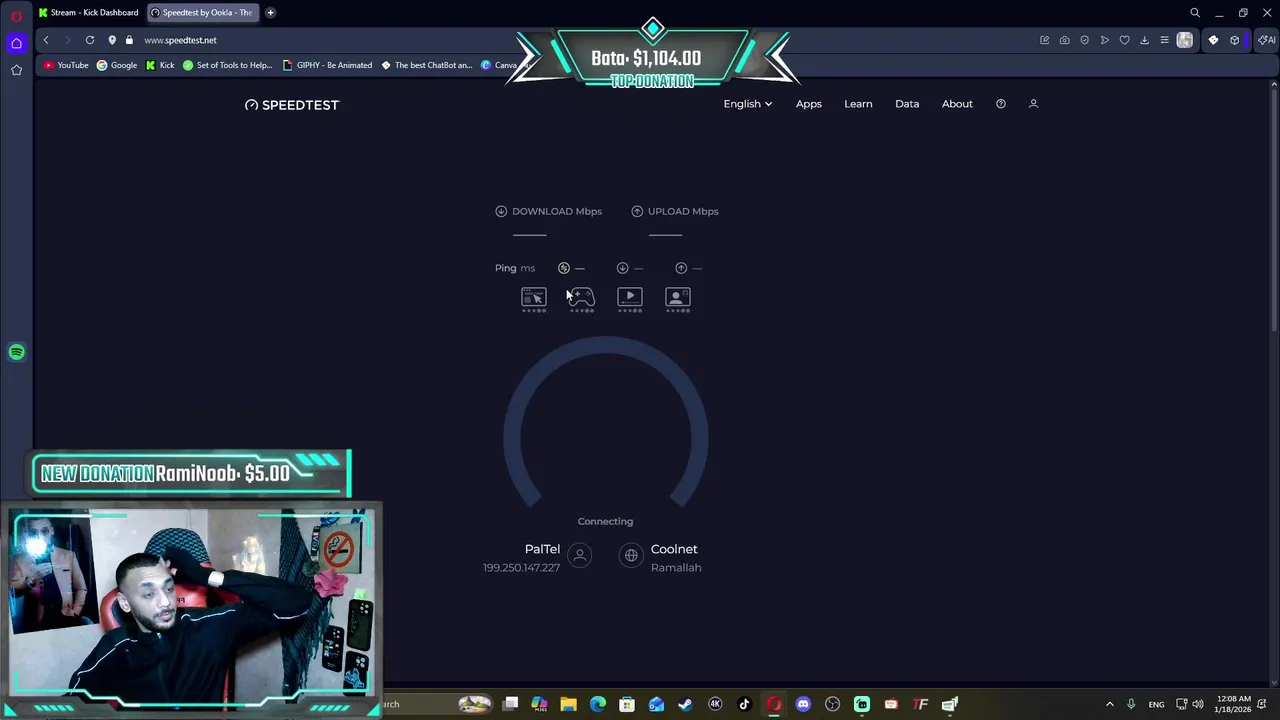Viewport: 1280px width, 720px height.
Task: Open the About menu item
Action: point(957,104)
